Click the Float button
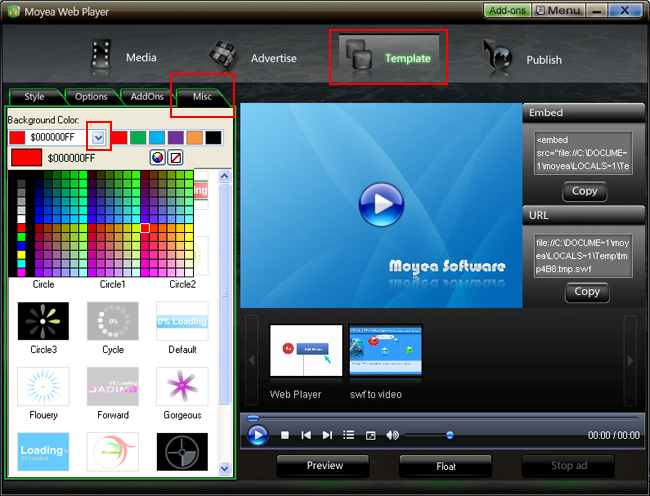 [446, 467]
